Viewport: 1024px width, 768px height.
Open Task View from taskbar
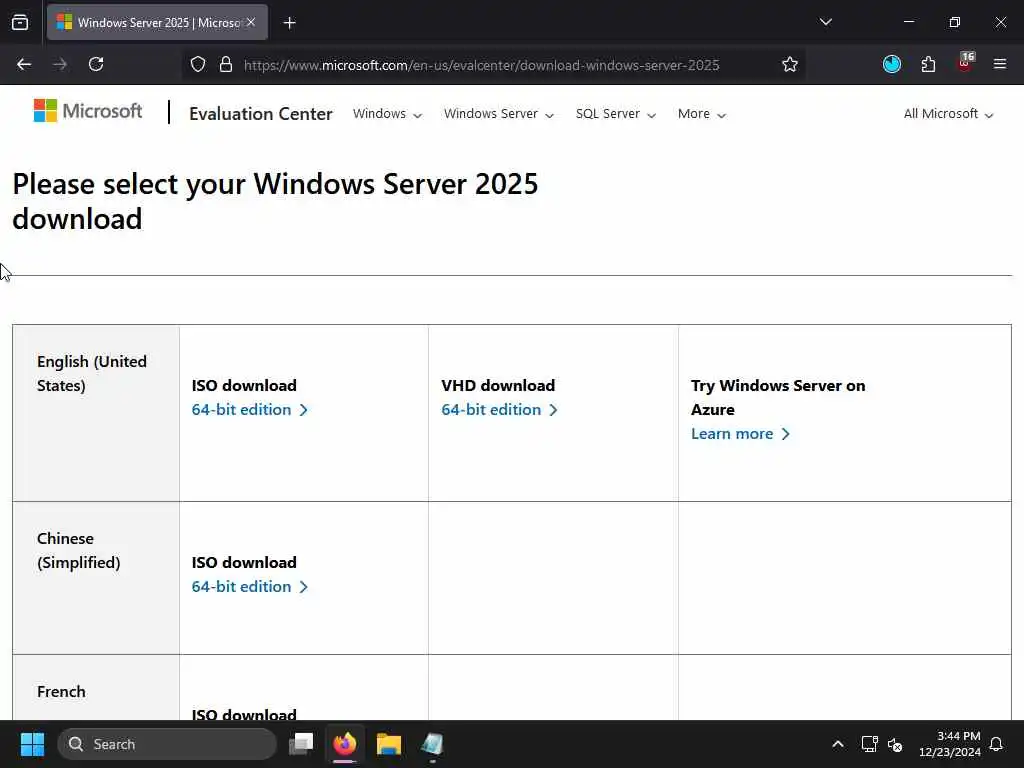click(x=301, y=744)
